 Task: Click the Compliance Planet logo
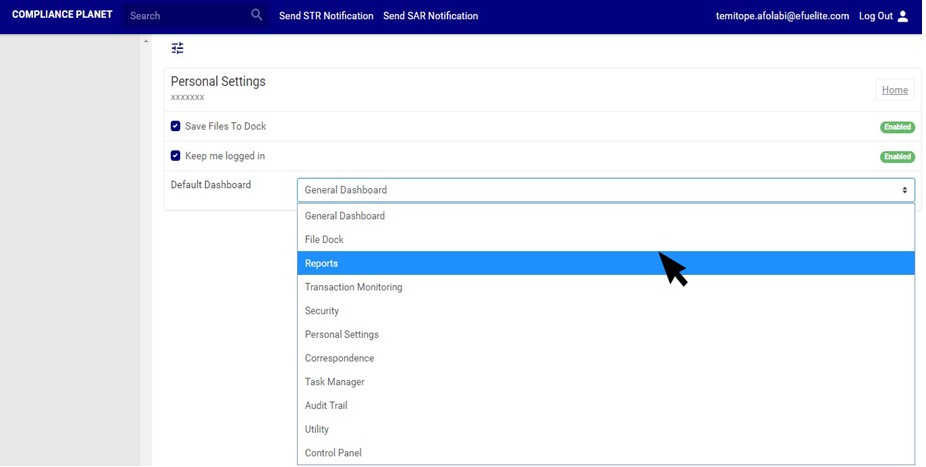62,15
